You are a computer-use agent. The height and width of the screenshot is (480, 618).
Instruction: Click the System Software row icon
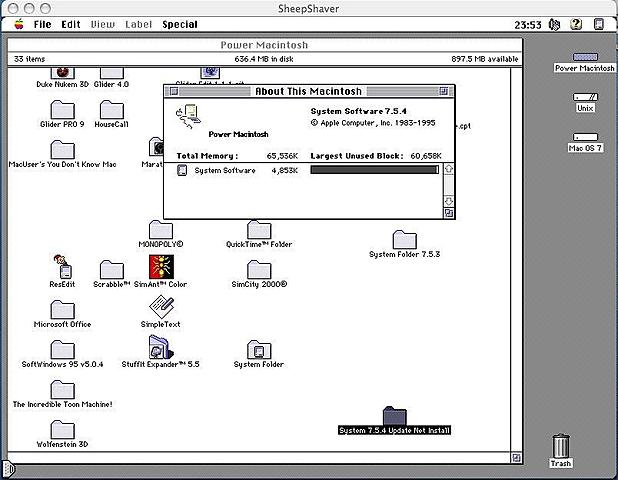click(x=182, y=170)
